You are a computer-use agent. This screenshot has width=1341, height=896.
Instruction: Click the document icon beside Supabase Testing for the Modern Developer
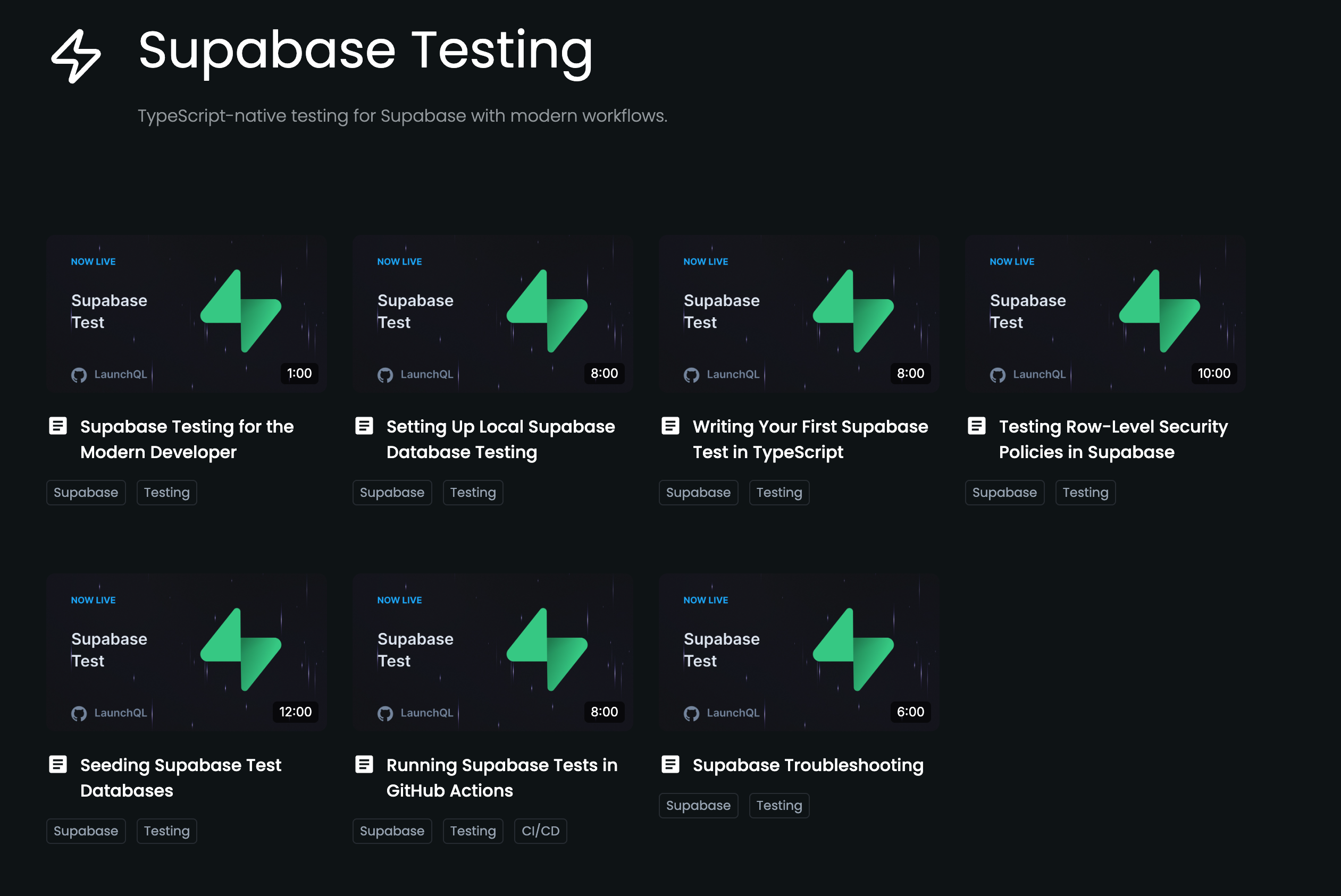pos(59,426)
